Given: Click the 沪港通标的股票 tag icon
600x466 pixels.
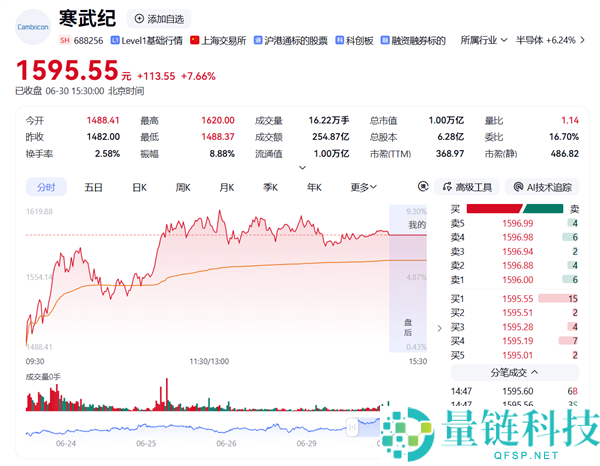Looking at the screenshot, I should [x=258, y=40].
